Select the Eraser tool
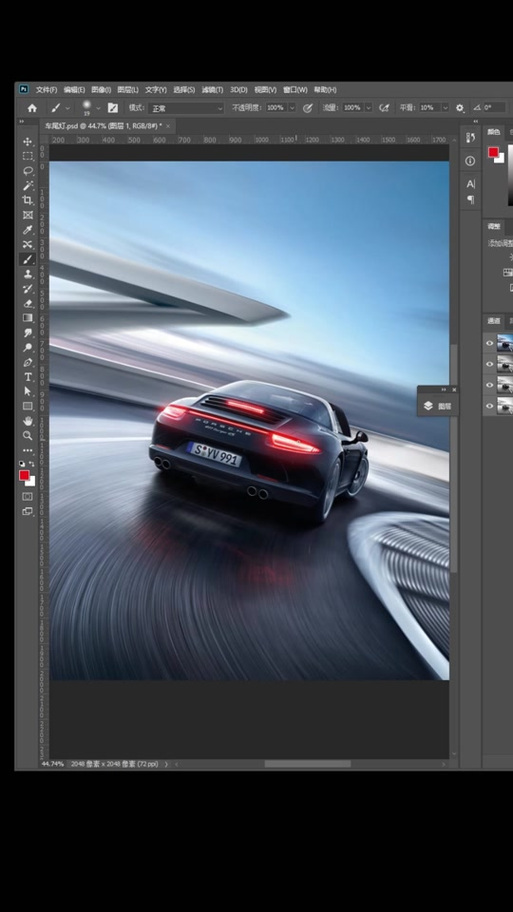The image size is (513, 912). click(27, 304)
